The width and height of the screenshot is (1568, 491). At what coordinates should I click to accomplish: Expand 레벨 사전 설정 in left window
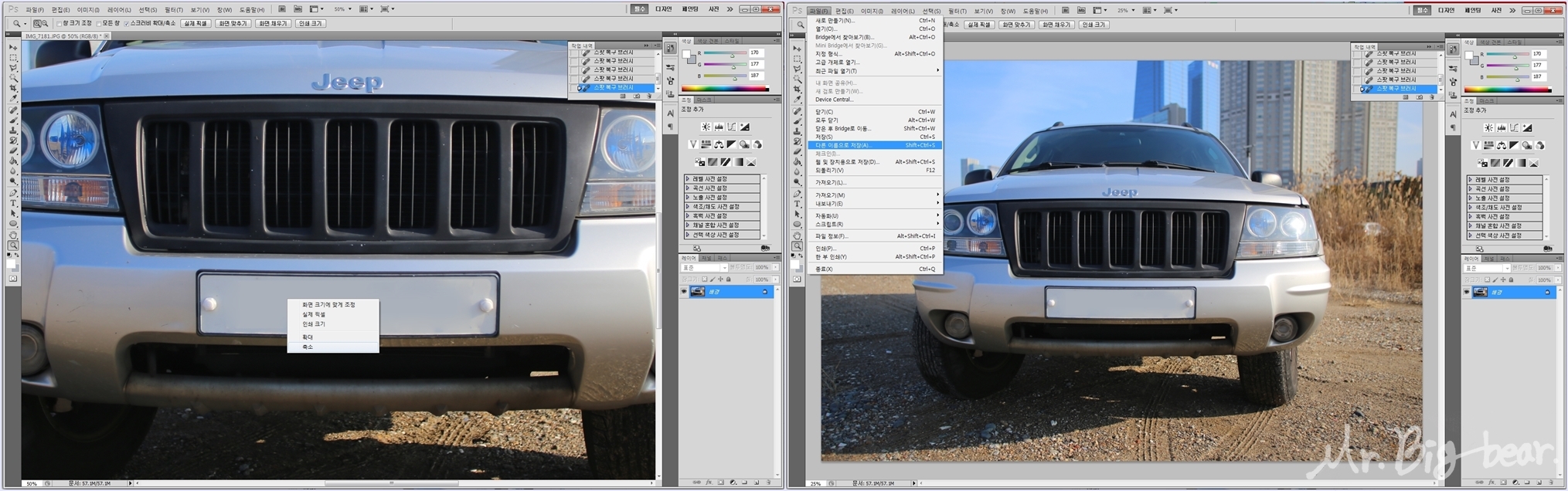(x=688, y=178)
